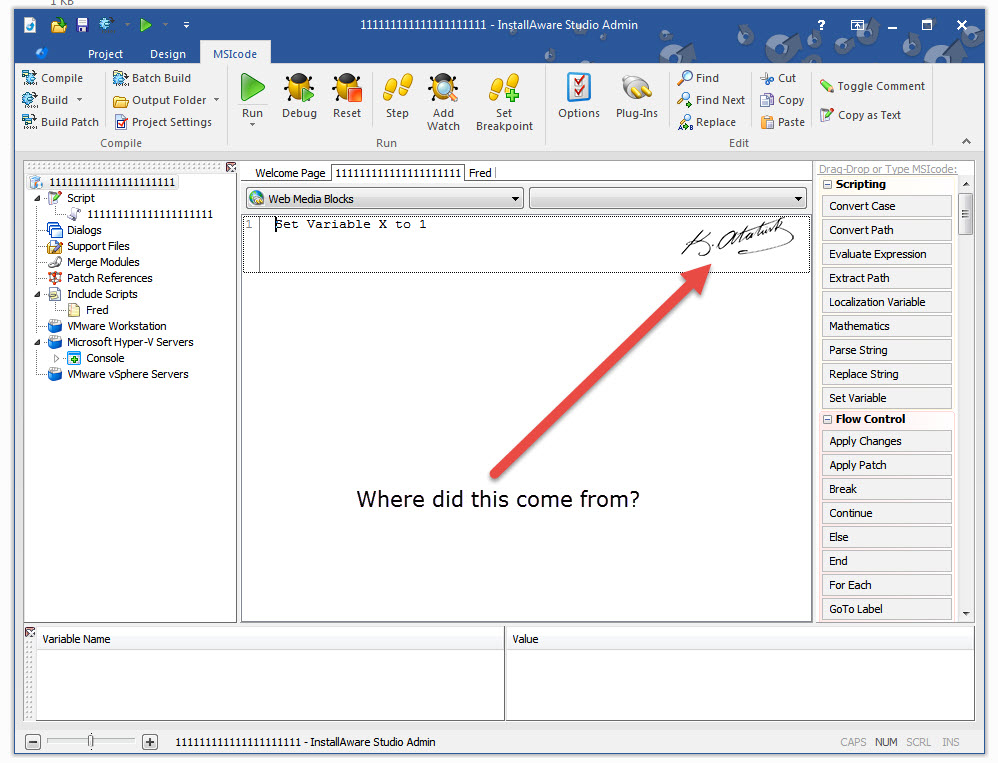Screen dimensions: 998x763
Task: Collapse the Include Scripts tree node
Action: [38, 294]
